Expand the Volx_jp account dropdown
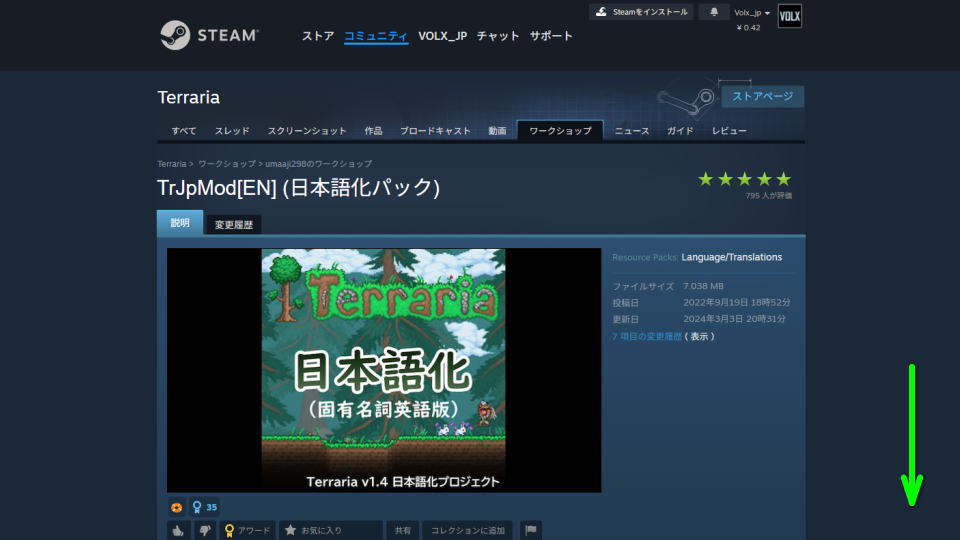 point(752,13)
